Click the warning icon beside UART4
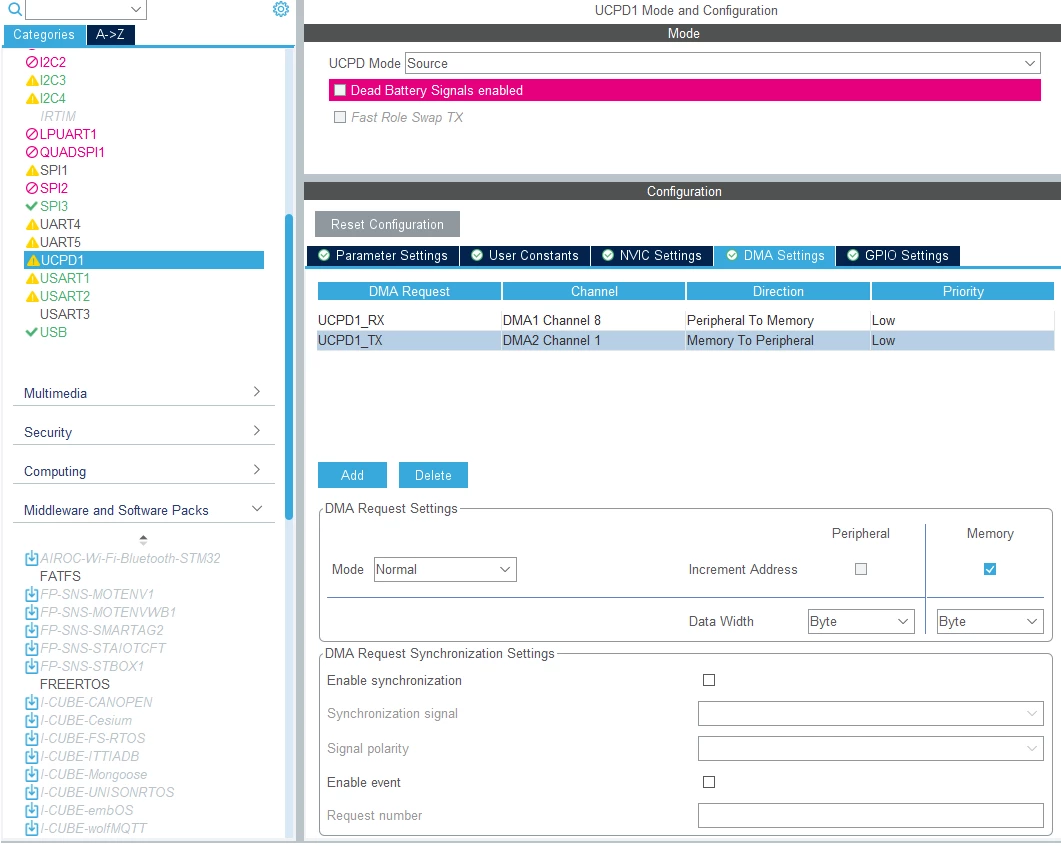The height and width of the screenshot is (846, 1061). coord(32,225)
